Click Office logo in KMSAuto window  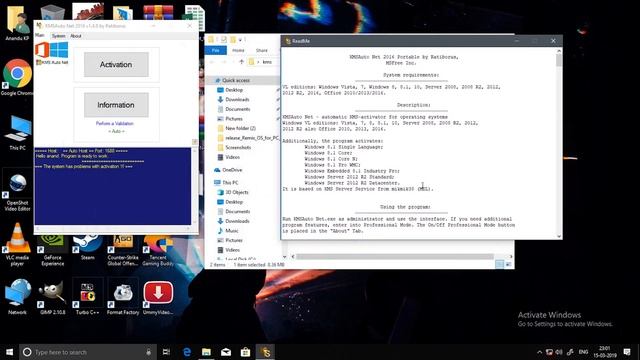[x=42, y=50]
